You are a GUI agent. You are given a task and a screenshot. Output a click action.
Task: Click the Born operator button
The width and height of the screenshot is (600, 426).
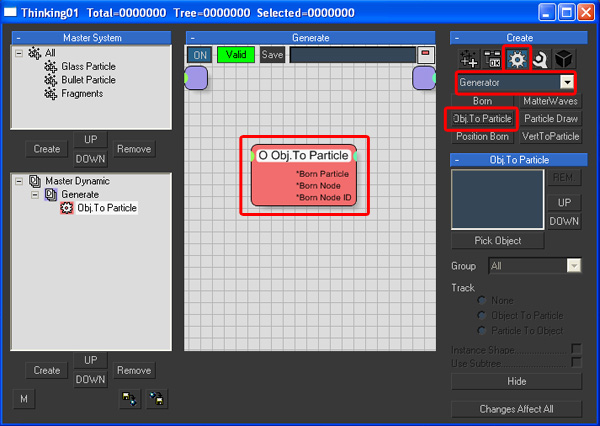(x=482, y=101)
